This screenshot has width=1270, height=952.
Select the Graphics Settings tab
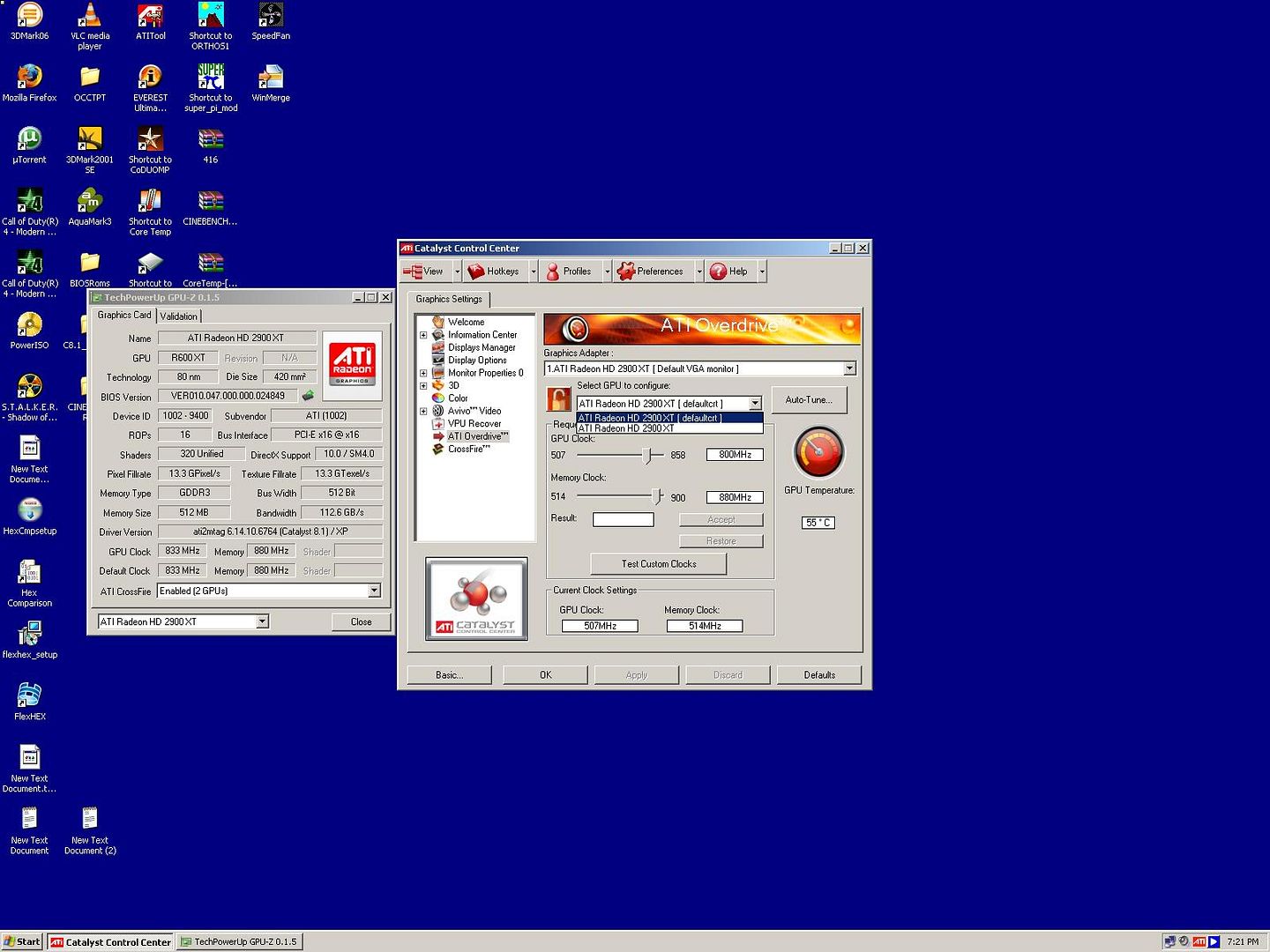(x=449, y=299)
